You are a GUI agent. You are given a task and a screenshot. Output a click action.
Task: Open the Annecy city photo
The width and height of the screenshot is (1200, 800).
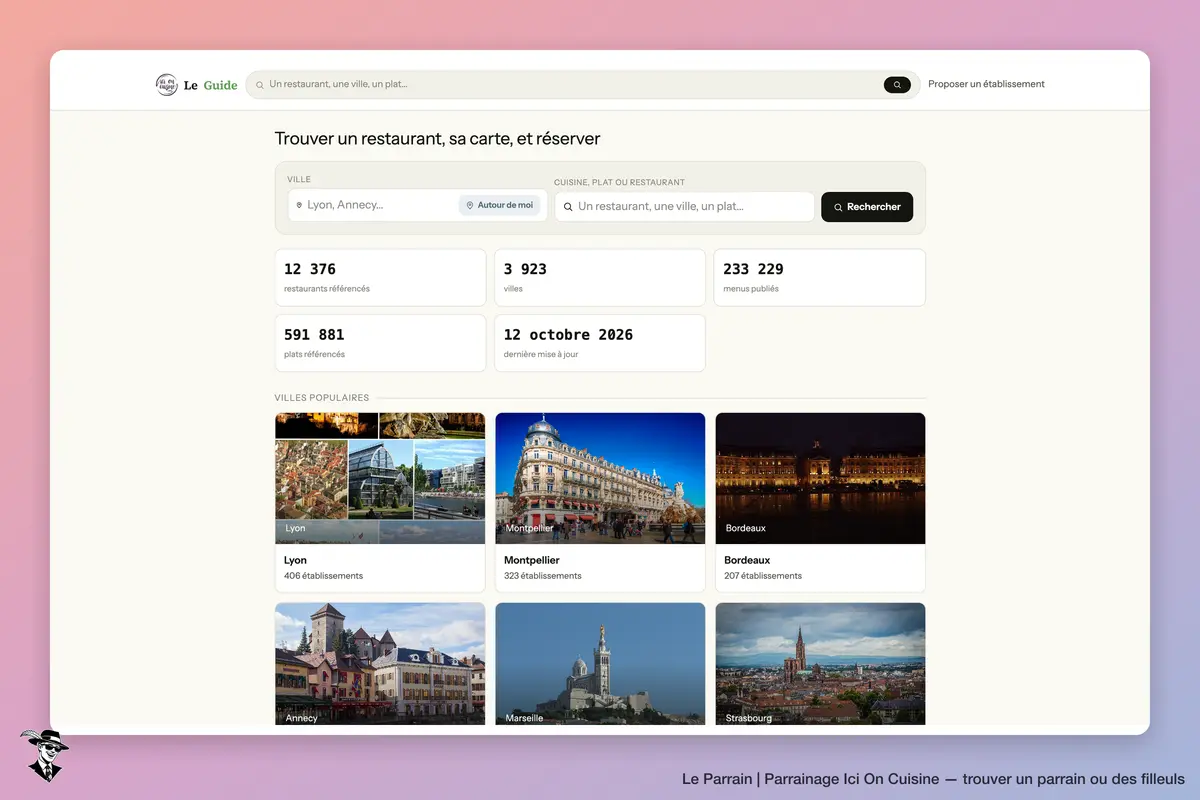[380, 664]
